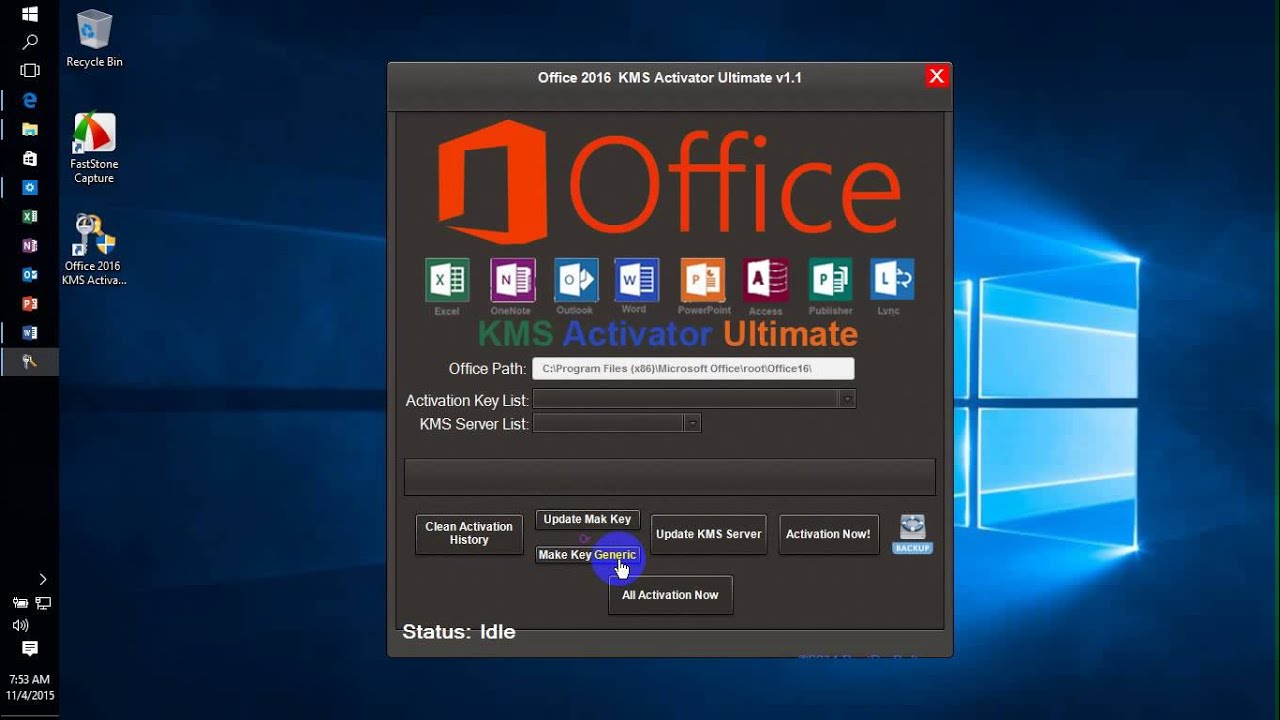Click the Activation Now! button

click(x=828, y=534)
